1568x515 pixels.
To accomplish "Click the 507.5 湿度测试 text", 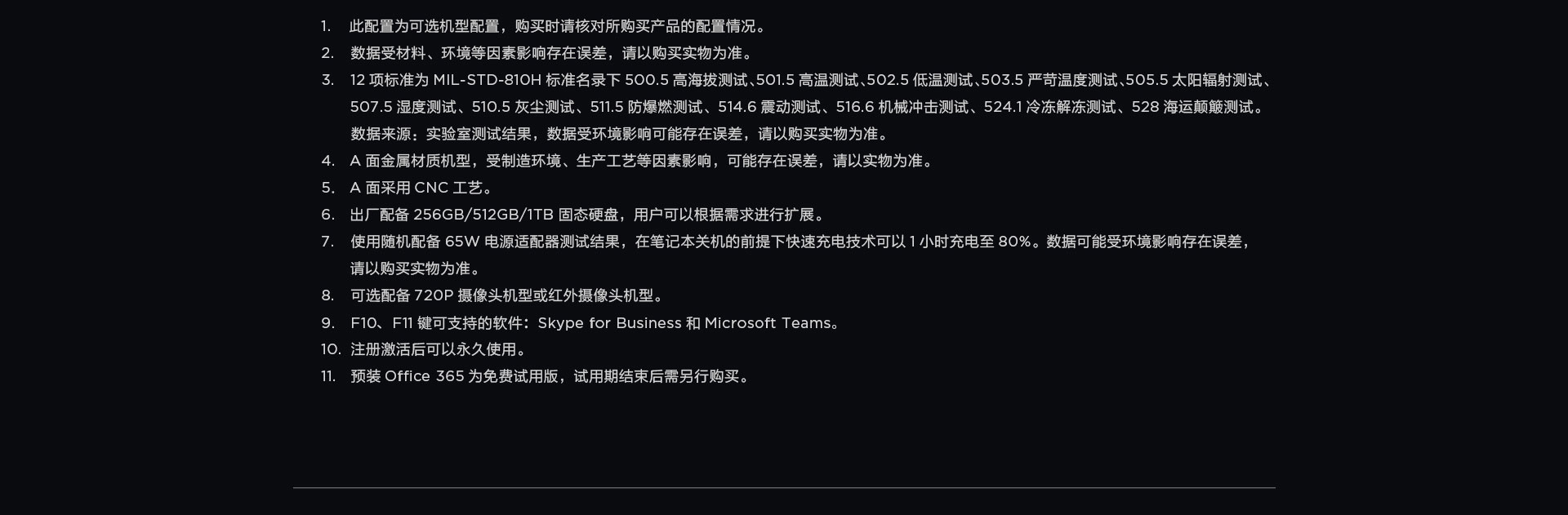I will (x=403, y=107).
